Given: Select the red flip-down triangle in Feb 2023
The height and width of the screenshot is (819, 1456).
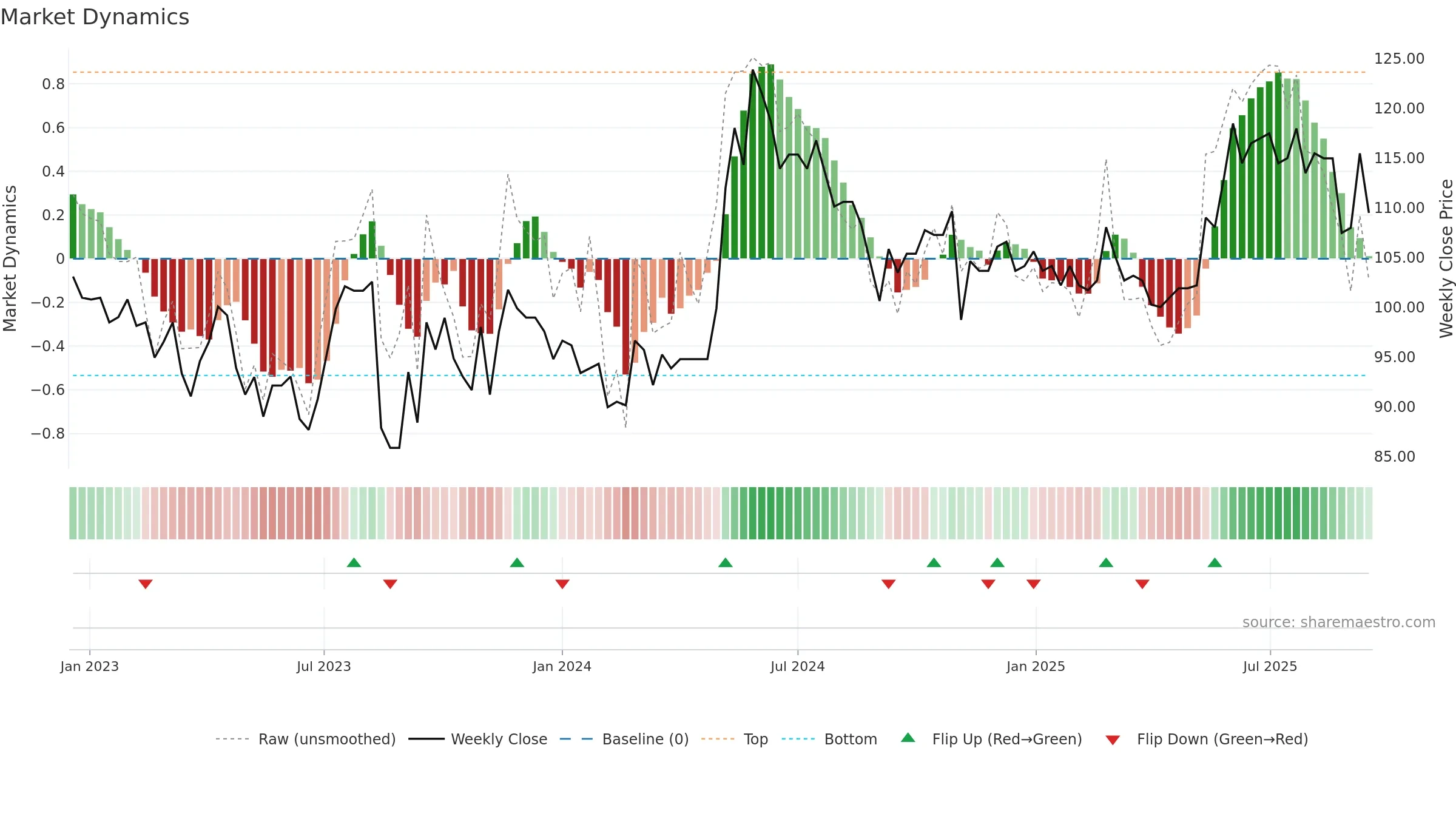Looking at the screenshot, I should pyautogui.click(x=146, y=584).
